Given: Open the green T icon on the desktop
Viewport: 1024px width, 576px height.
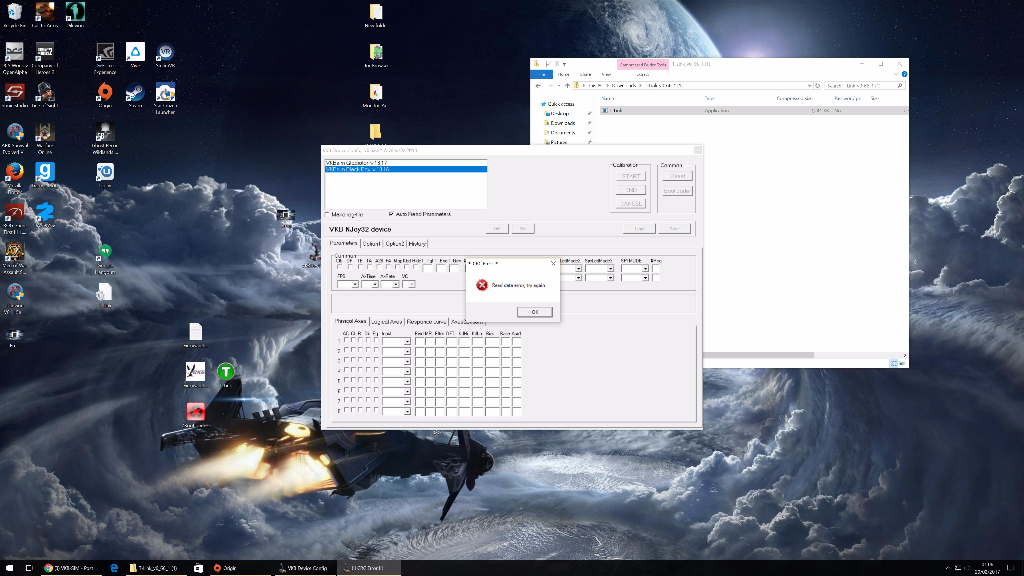Looking at the screenshot, I should tap(226, 372).
